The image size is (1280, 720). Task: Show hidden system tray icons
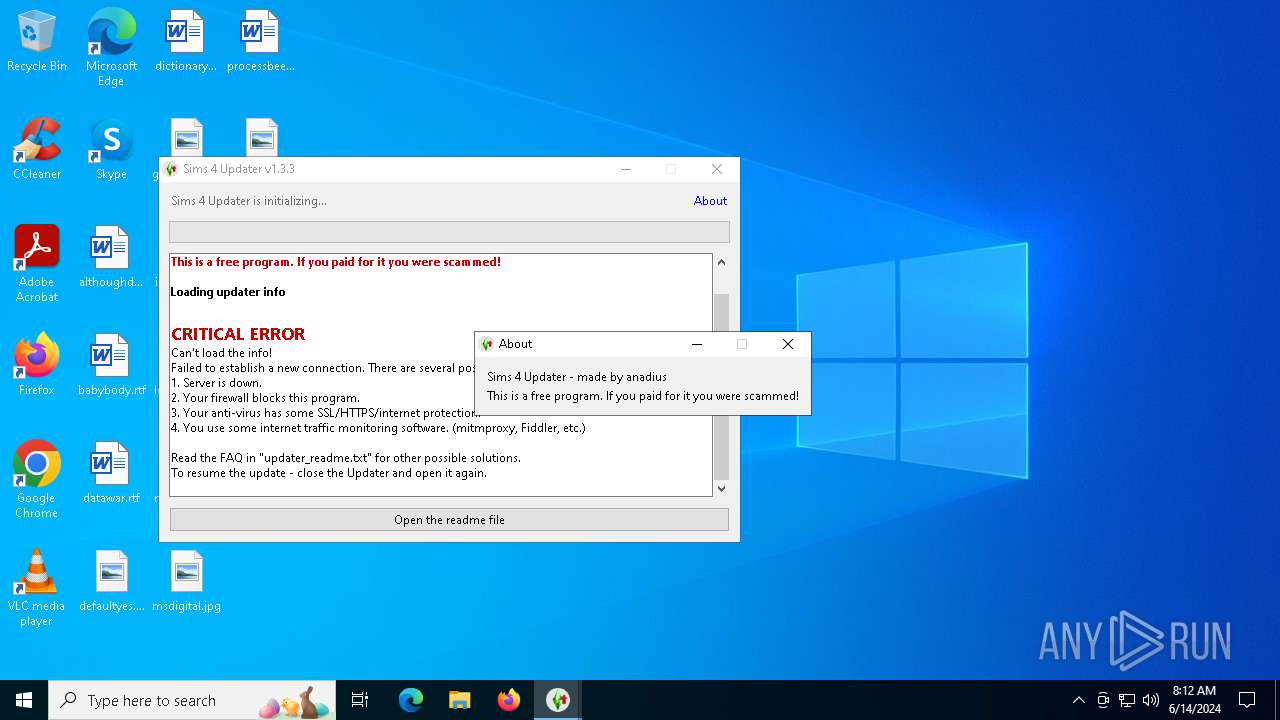(1078, 700)
